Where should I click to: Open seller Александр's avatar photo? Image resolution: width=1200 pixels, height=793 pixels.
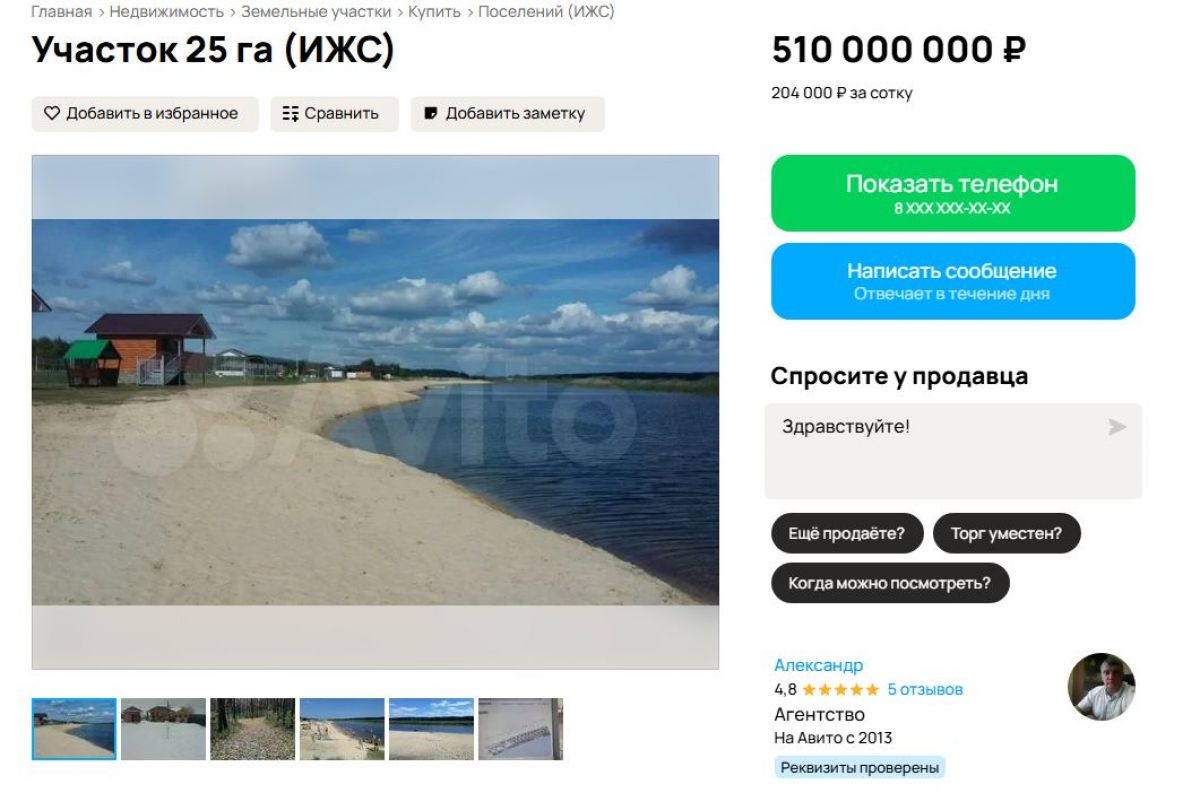point(1102,687)
